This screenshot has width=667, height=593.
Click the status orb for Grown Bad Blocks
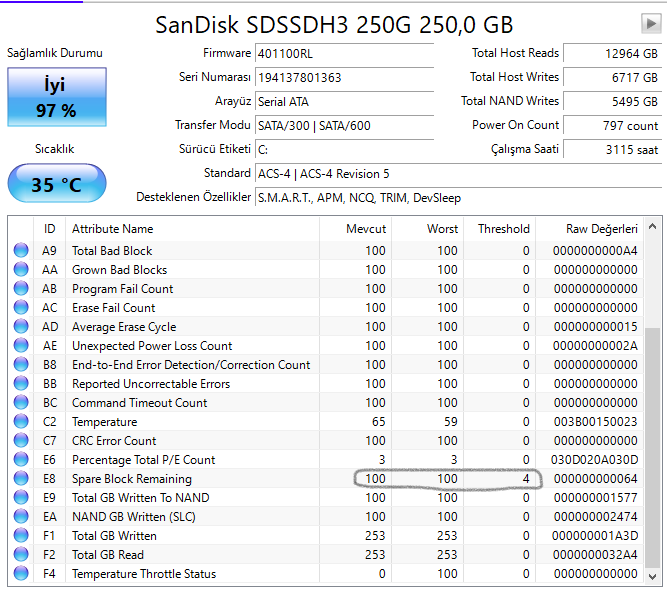[x=21, y=270]
